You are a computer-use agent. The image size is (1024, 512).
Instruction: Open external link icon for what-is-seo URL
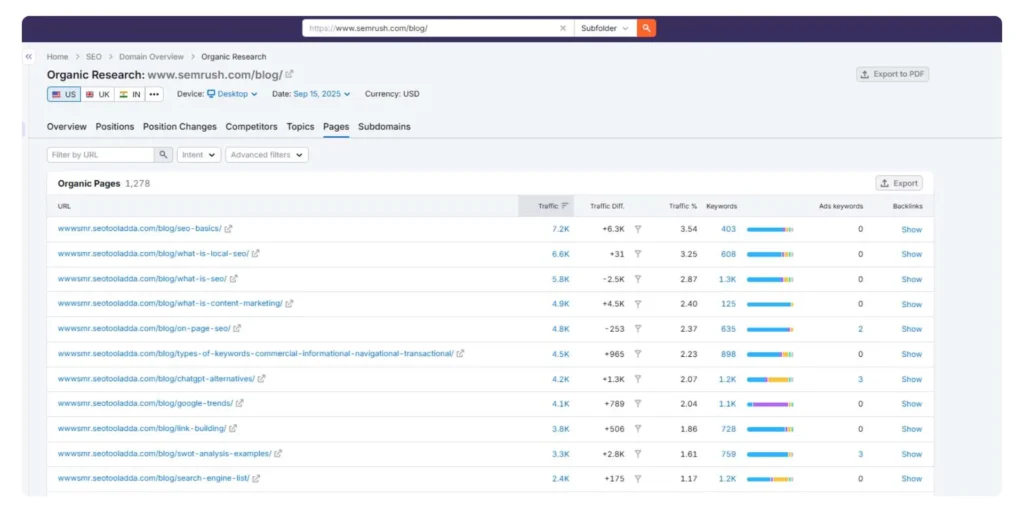tap(234, 278)
